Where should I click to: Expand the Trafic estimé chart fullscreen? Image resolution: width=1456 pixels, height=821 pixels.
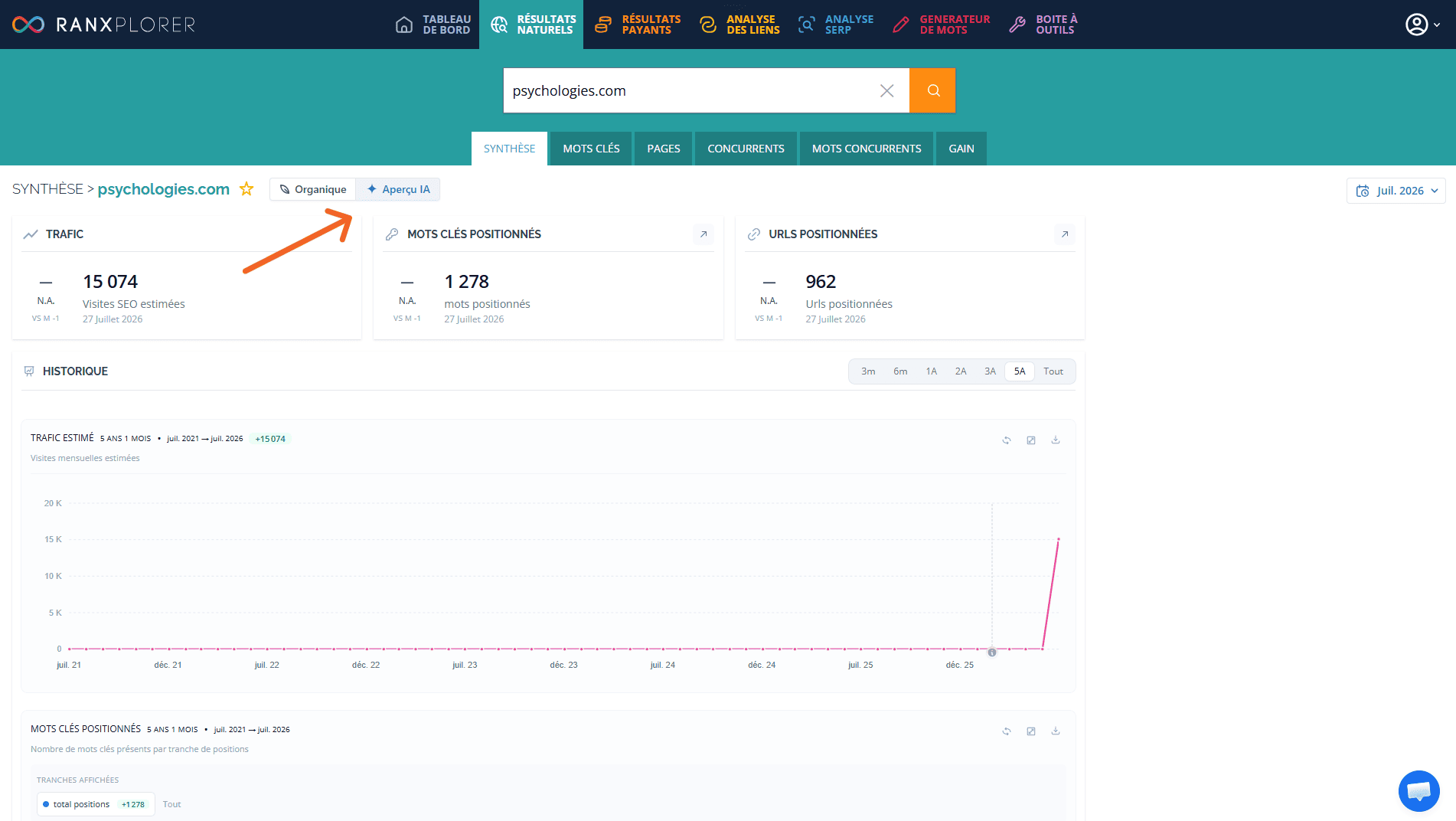1031,440
